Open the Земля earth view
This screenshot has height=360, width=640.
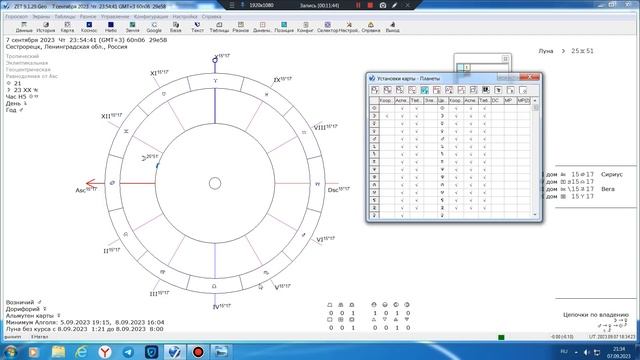click(132, 27)
